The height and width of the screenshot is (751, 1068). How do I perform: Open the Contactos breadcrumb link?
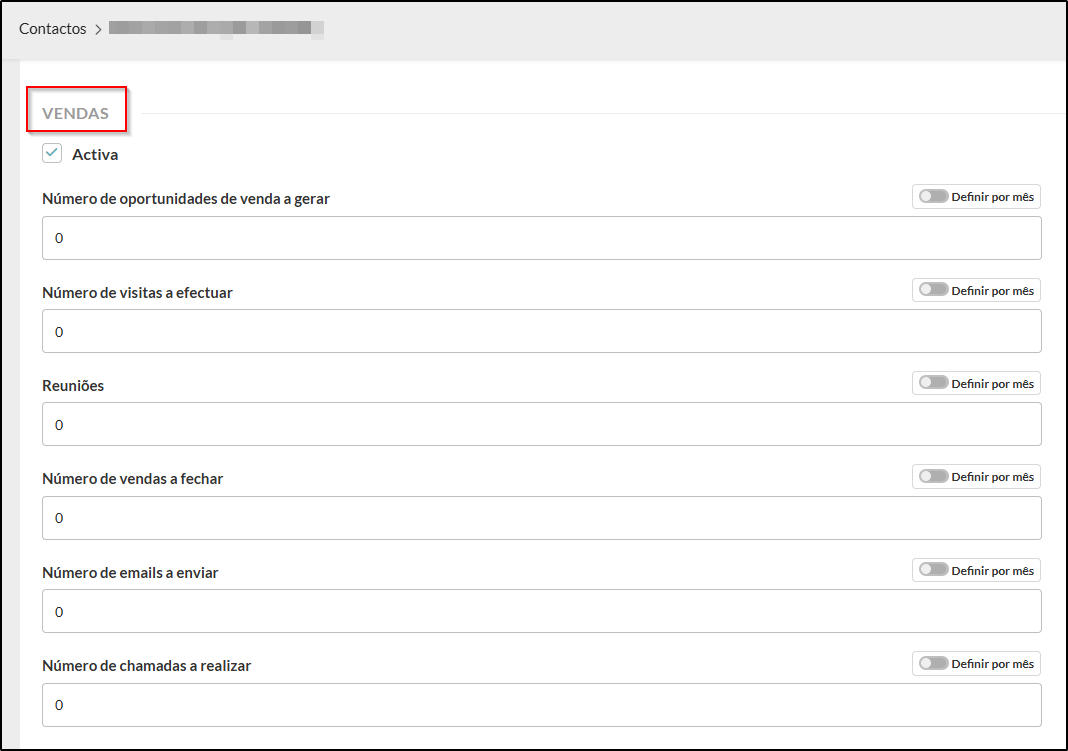(53, 29)
